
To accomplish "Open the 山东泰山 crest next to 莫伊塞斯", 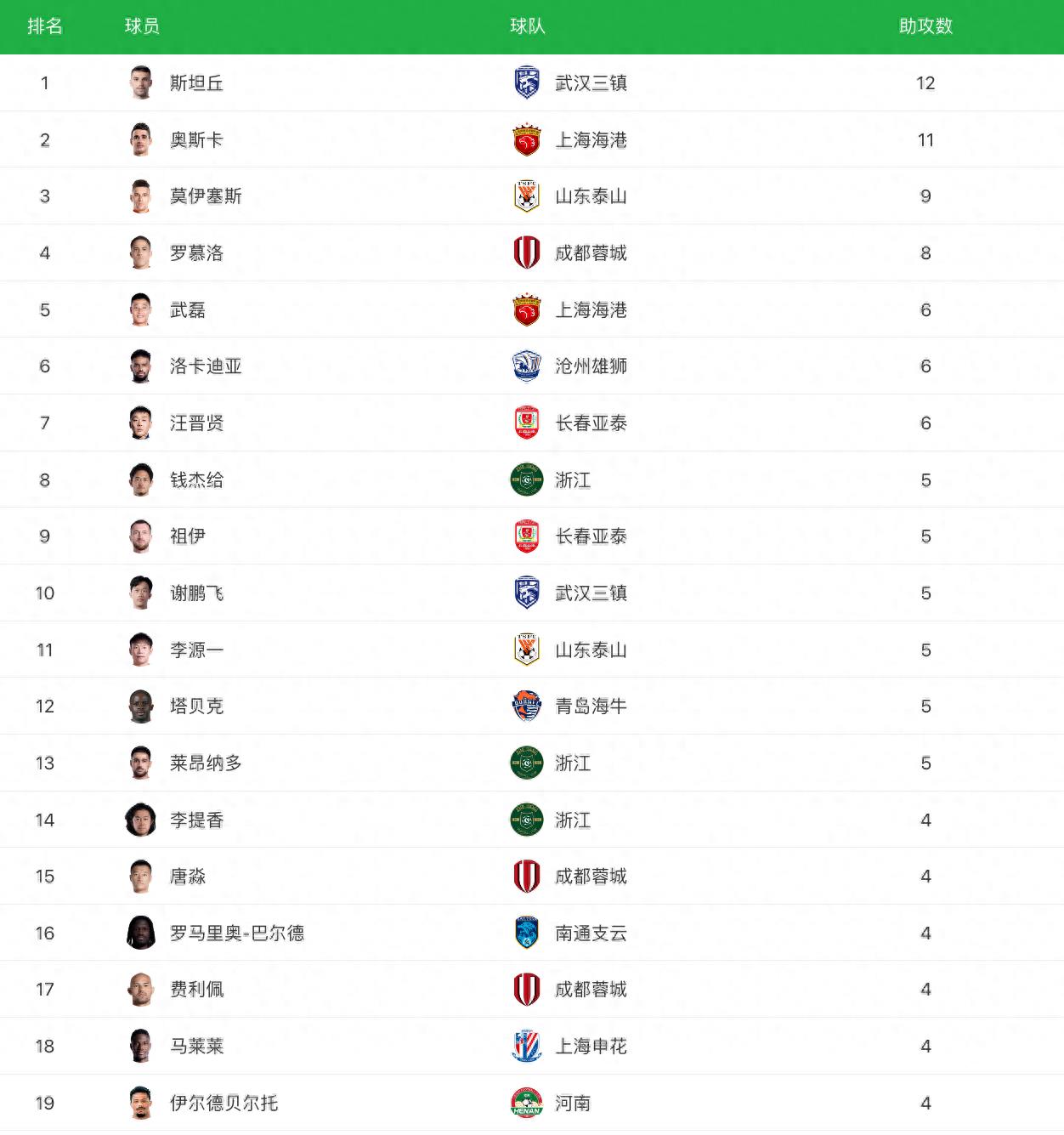I will 527,196.
